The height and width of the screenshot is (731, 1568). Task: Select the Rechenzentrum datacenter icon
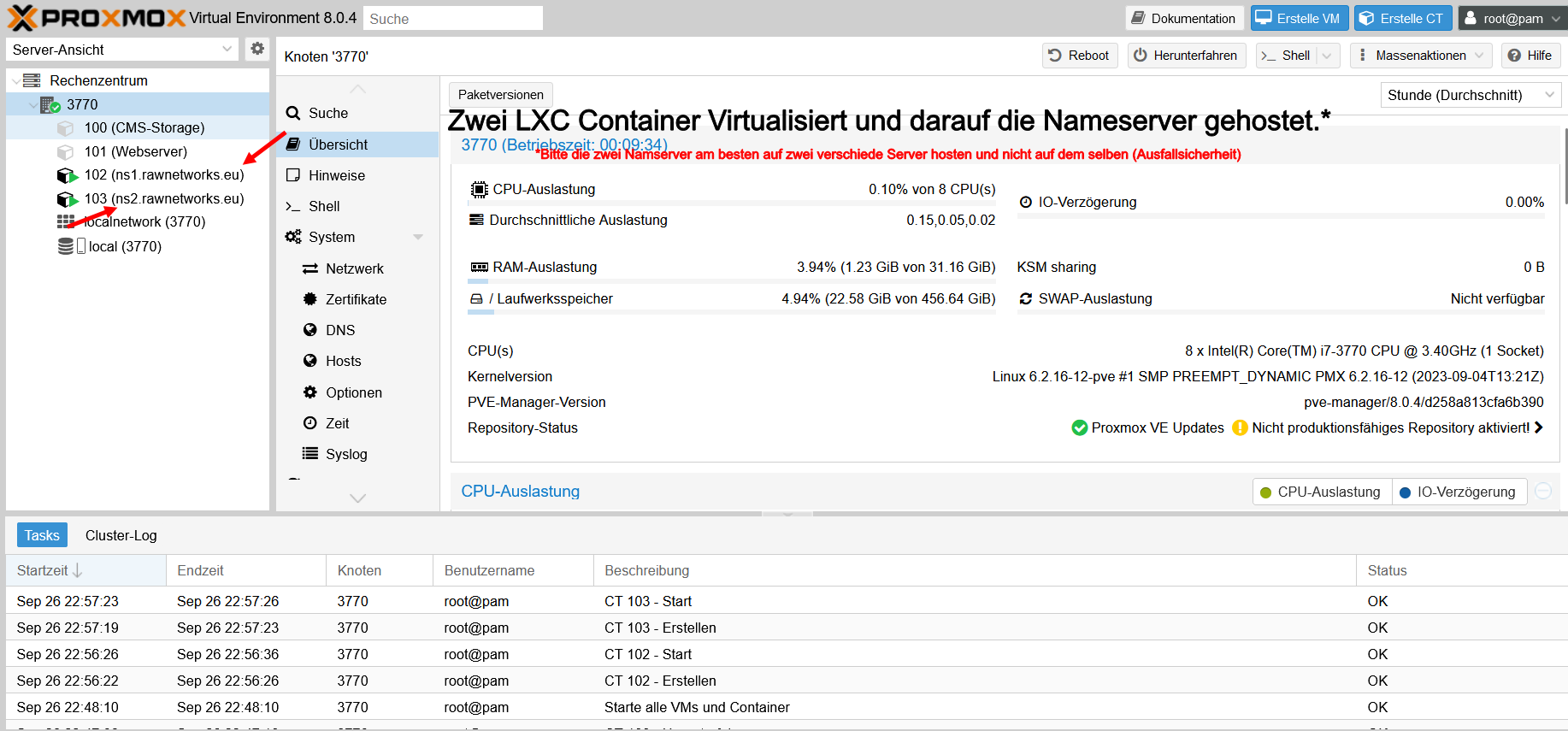point(32,80)
